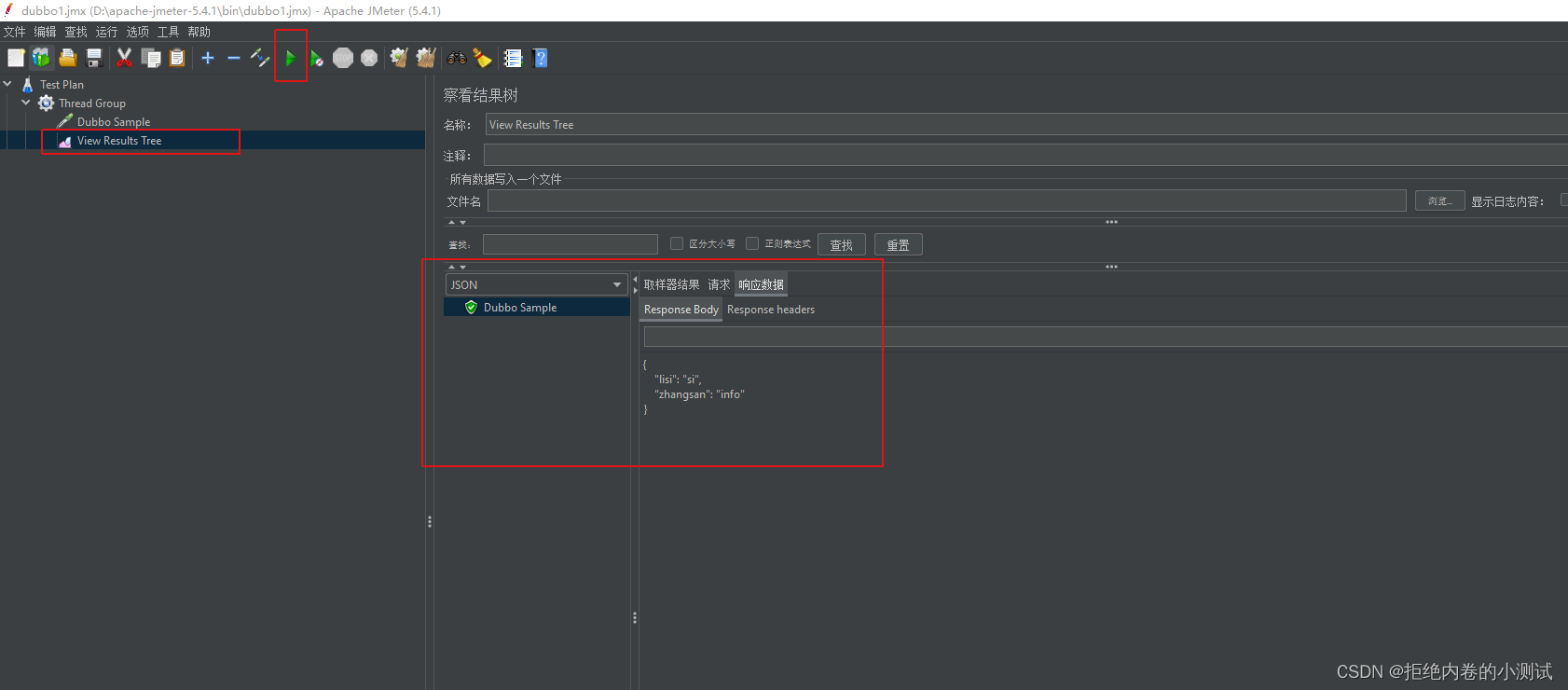
Task: Click into the 名称 name field
Action: (1025, 125)
